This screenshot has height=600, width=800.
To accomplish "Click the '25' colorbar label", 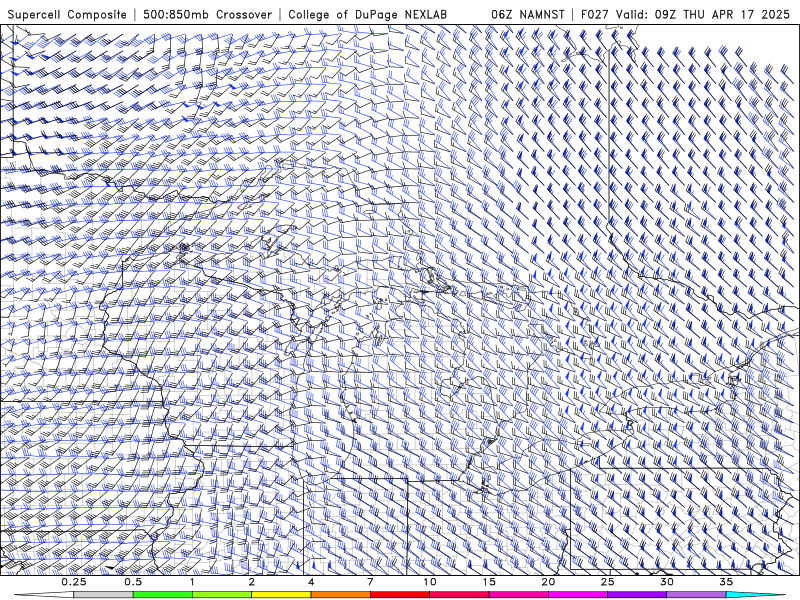I will (607, 582).
